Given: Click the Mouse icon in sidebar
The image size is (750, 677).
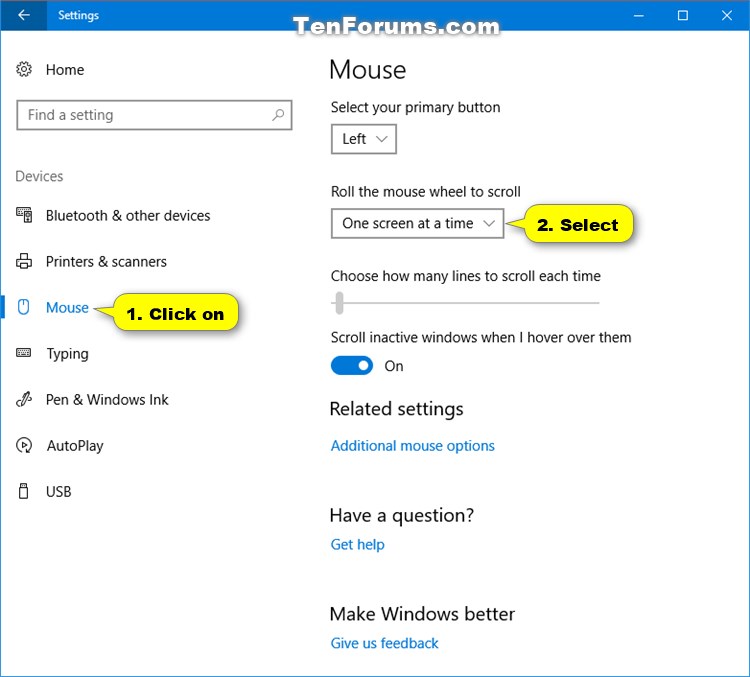Looking at the screenshot, I should pyautogui.click(x=23, y=307).
